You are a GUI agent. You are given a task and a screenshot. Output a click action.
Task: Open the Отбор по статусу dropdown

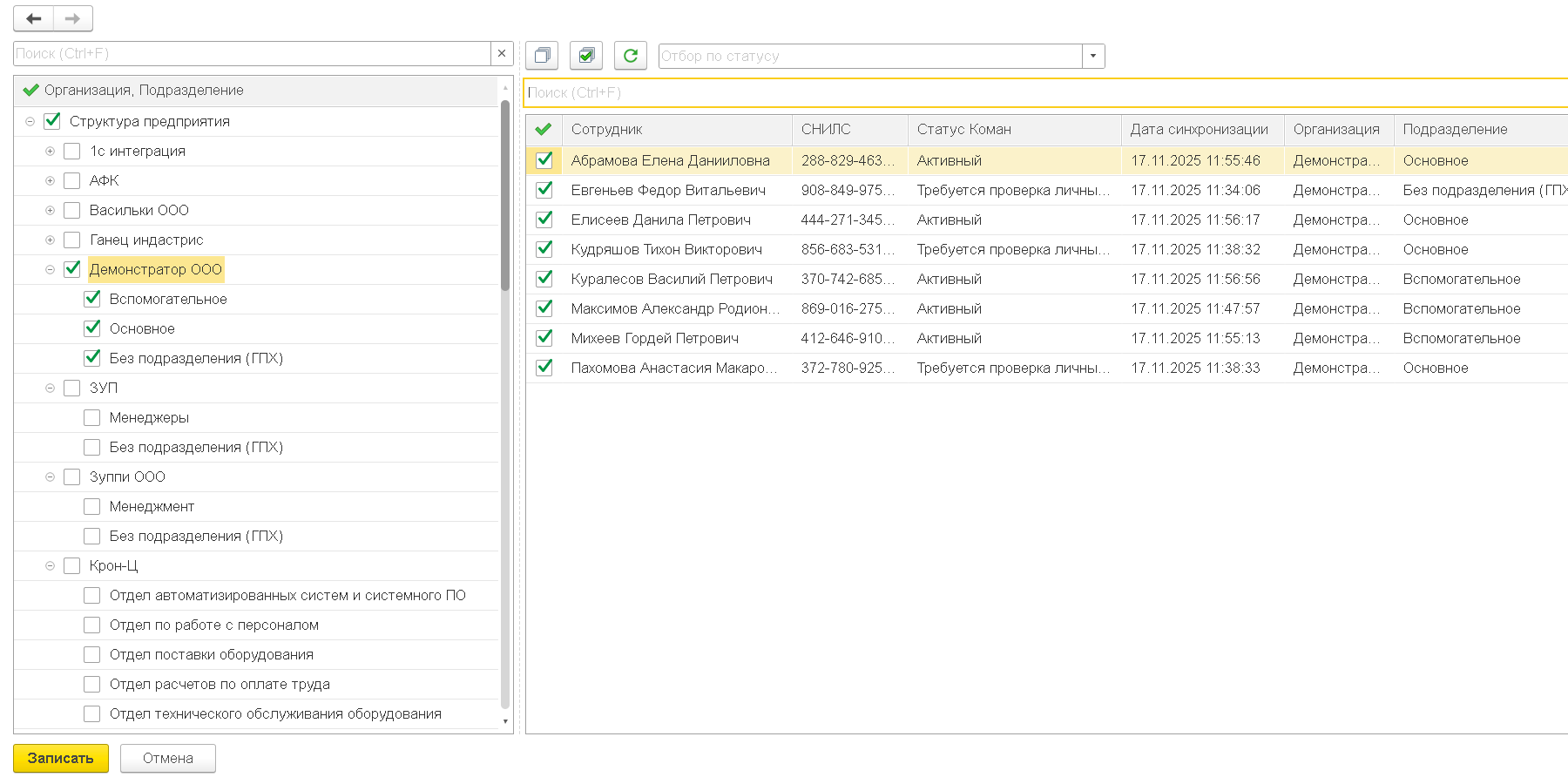[1093, 57]
